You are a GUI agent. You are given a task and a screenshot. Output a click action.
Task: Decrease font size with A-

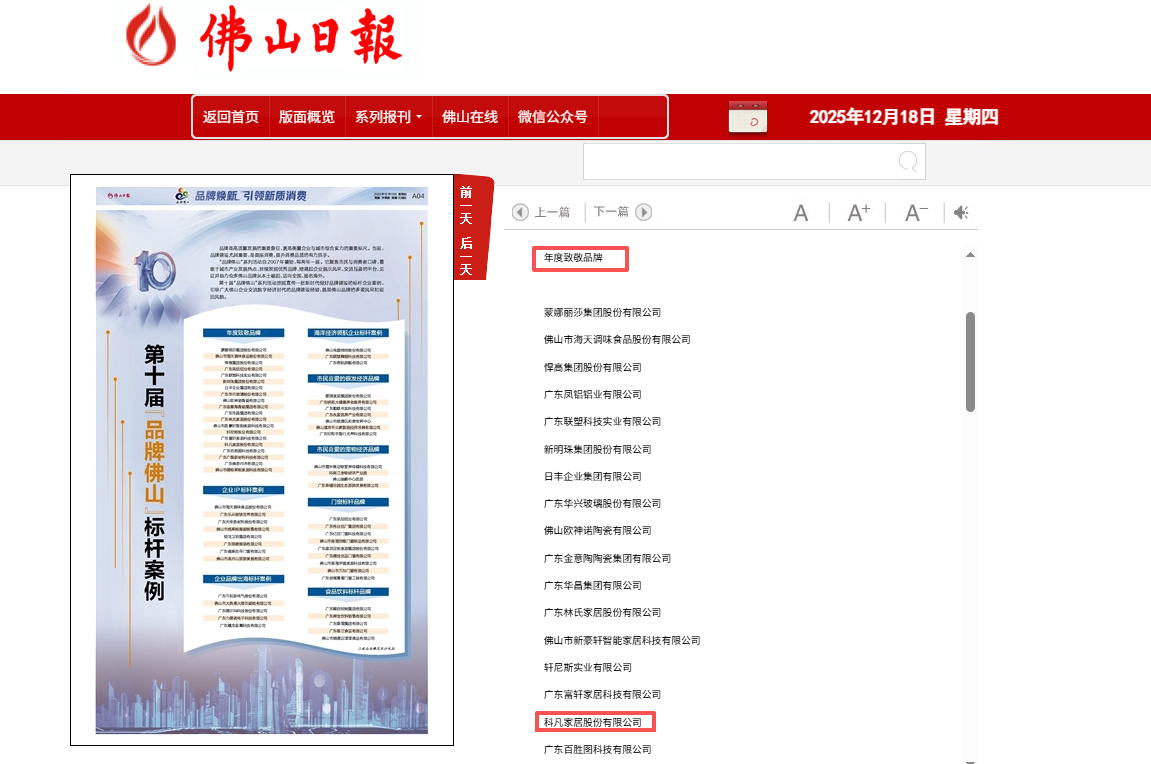pos(916,213)
